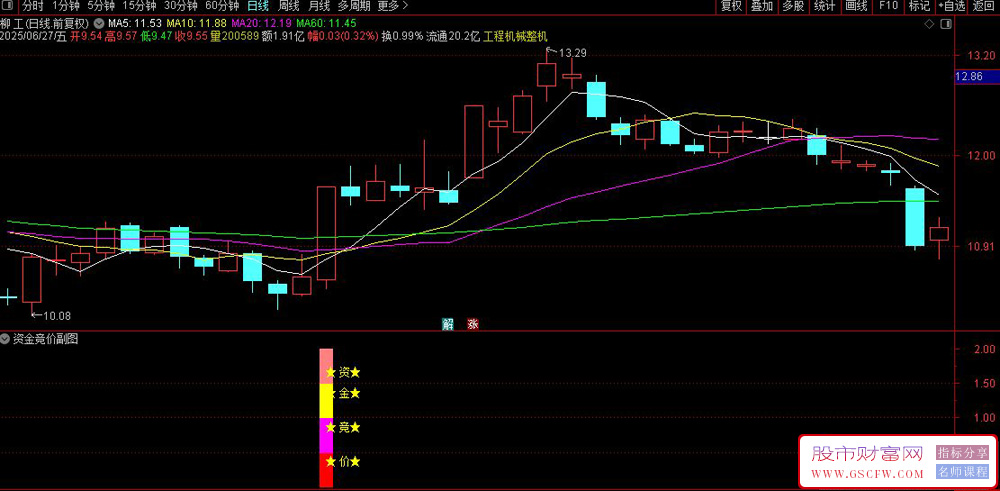Switch to the 分时 timeframe tab
Viewport: 1000px width, 491px height.
[x=32, y=6]
